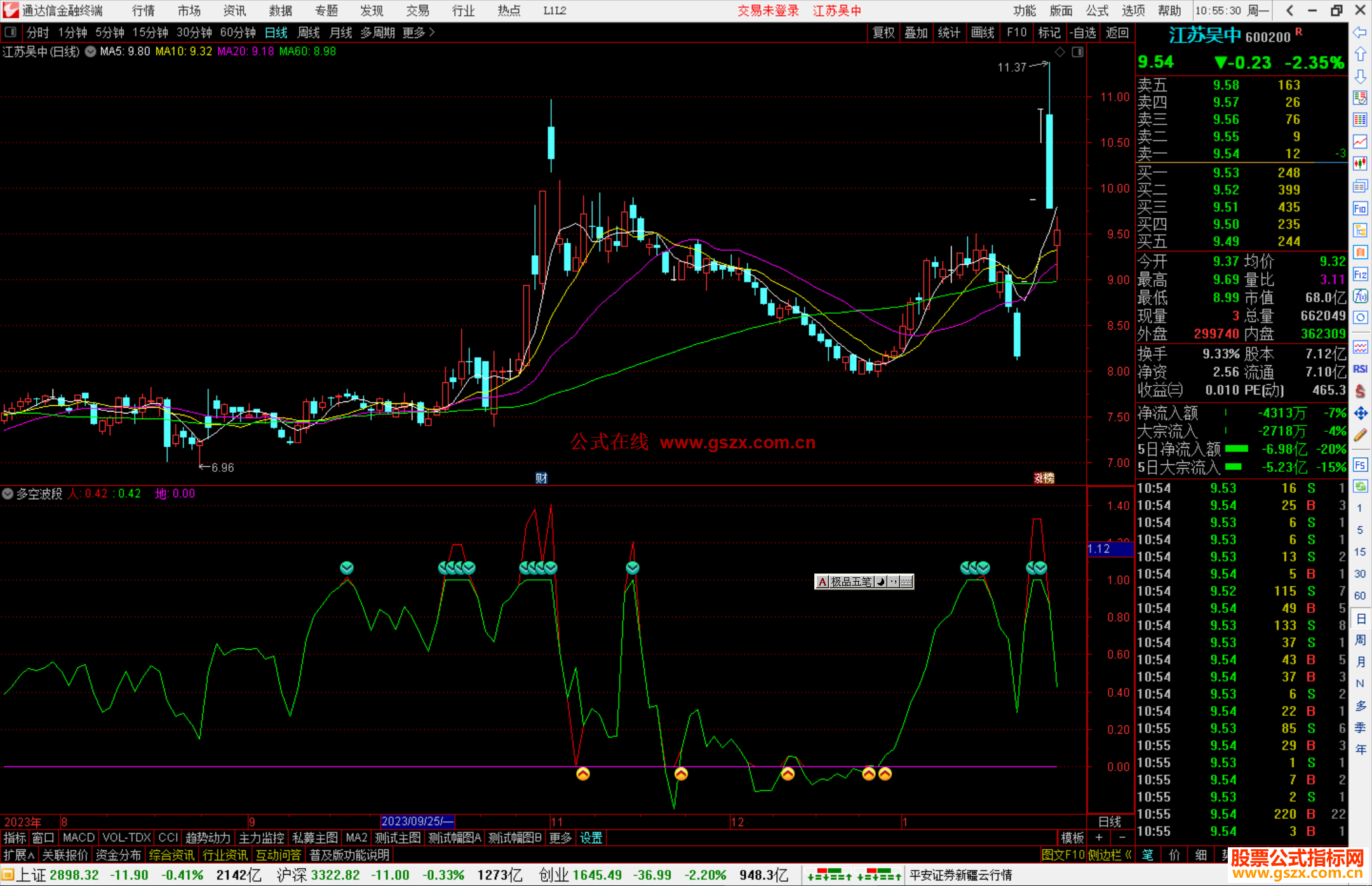The width and height of the screenshot is (1372, 886).
Task: Select the pencil drawing tool icon
Action: tap(1360, 436)
